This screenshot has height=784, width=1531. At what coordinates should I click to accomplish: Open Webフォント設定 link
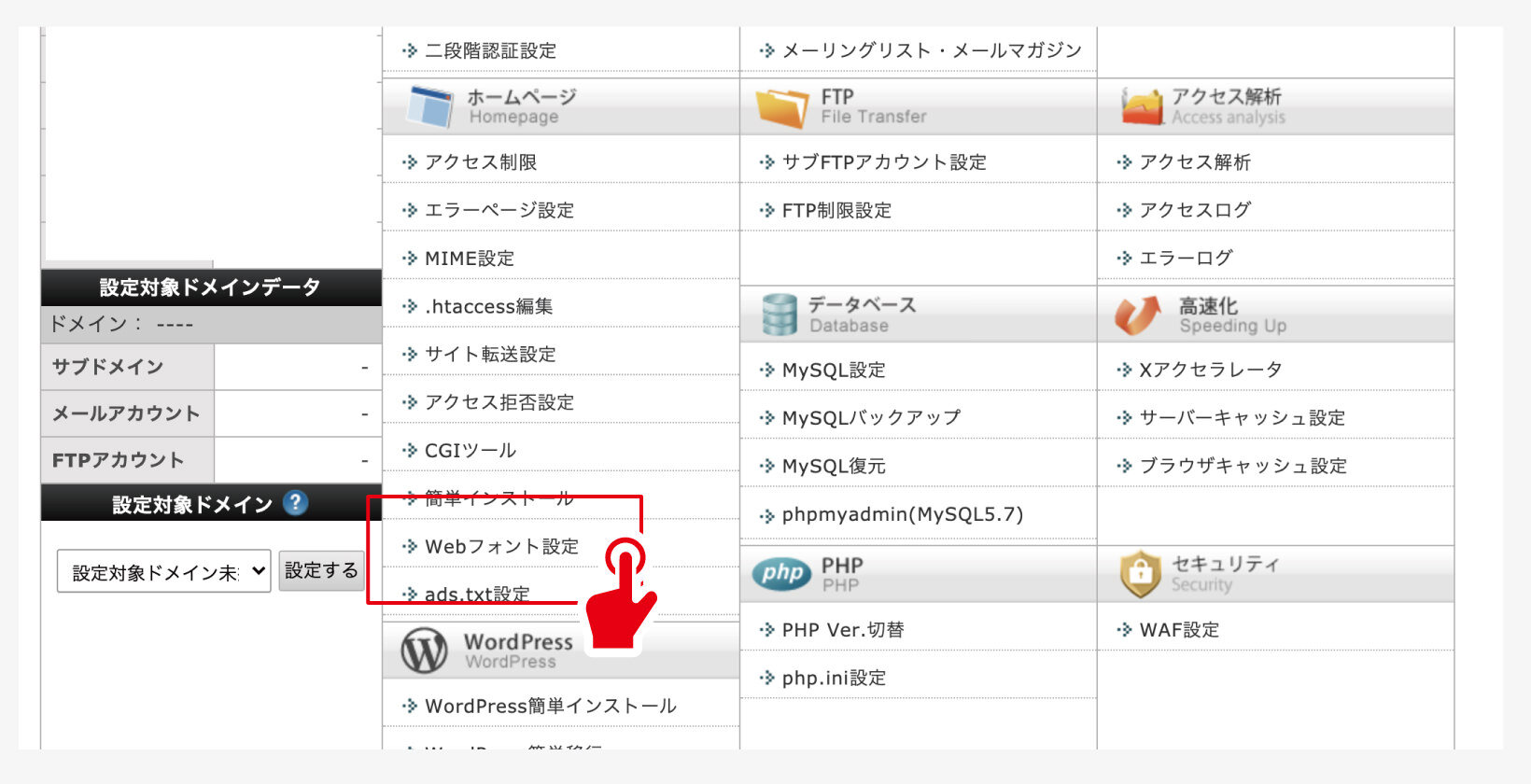pyautogui.click(x=501, y=546)
